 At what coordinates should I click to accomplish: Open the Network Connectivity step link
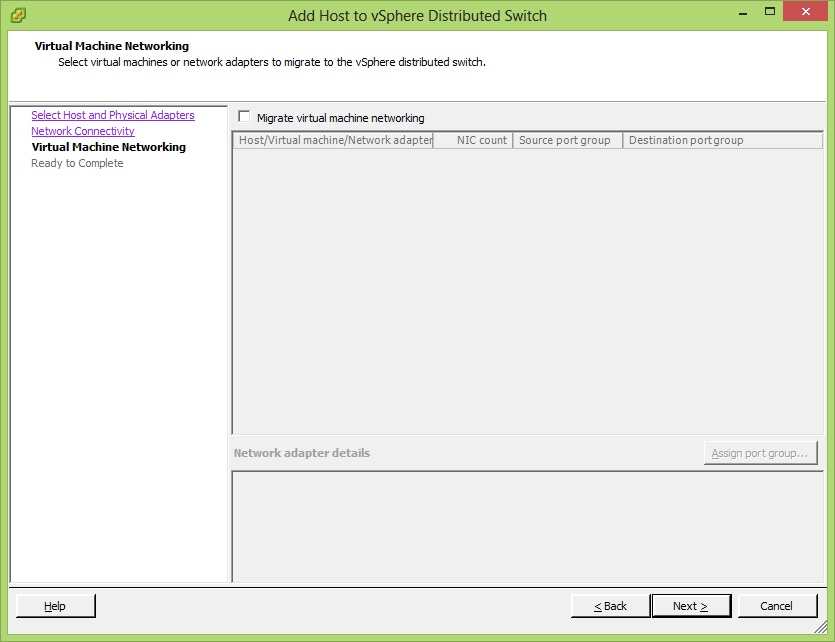(x=83, y=131)
